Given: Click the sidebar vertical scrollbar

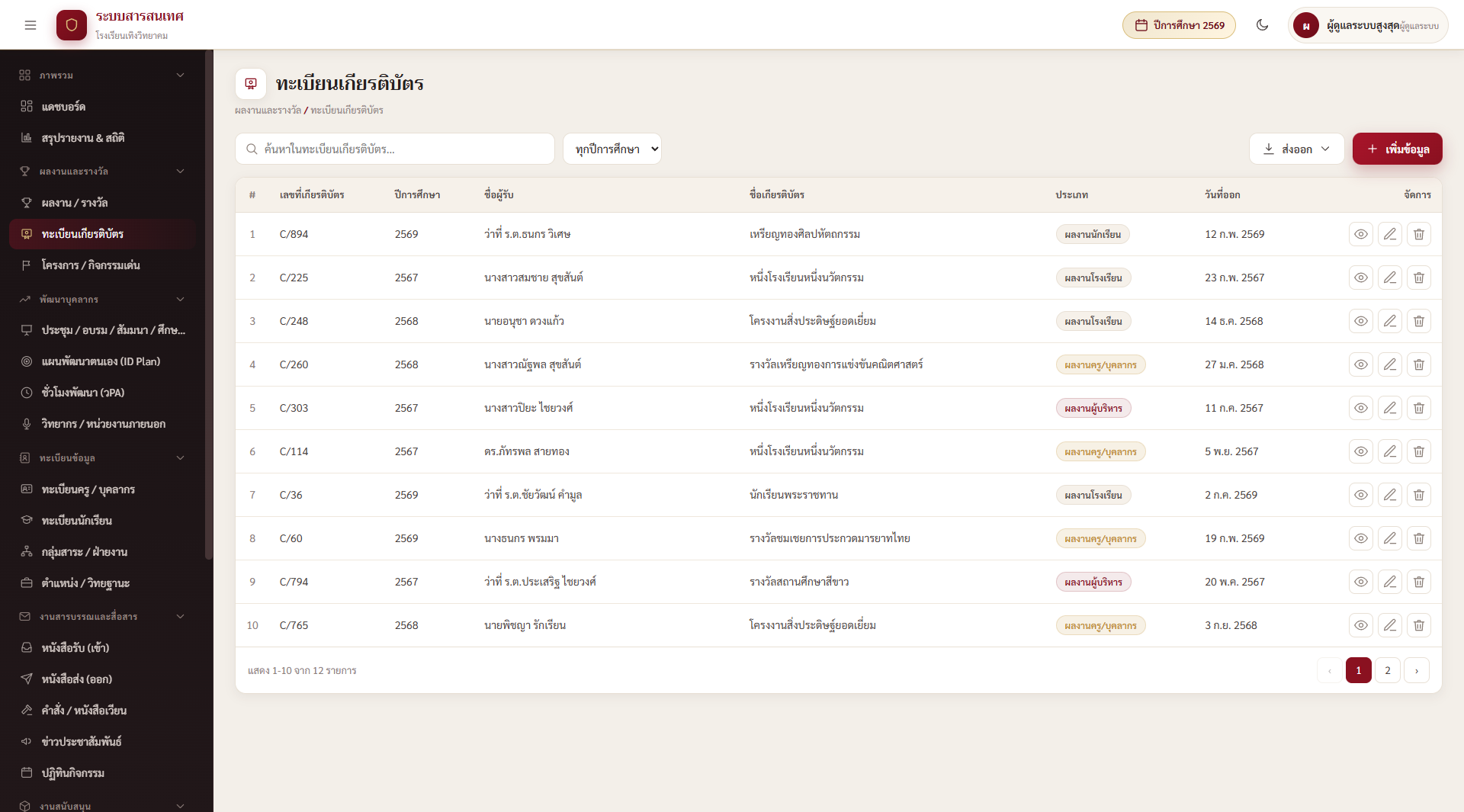Looking at the screenshot, I should point(209,305).
